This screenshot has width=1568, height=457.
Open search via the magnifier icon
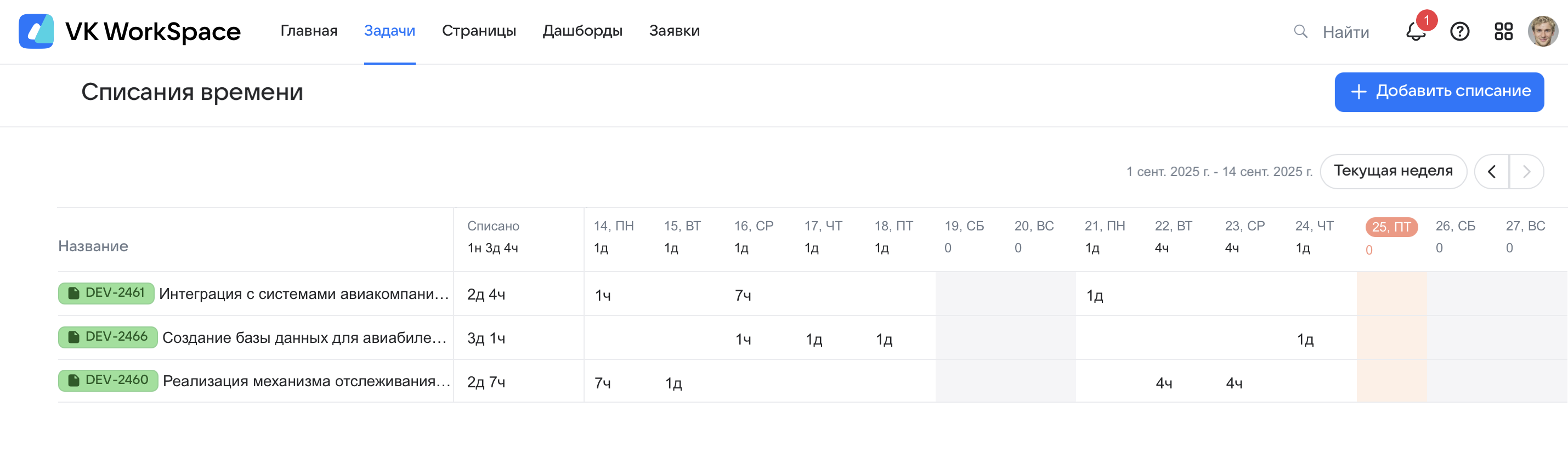point(1300,32)
